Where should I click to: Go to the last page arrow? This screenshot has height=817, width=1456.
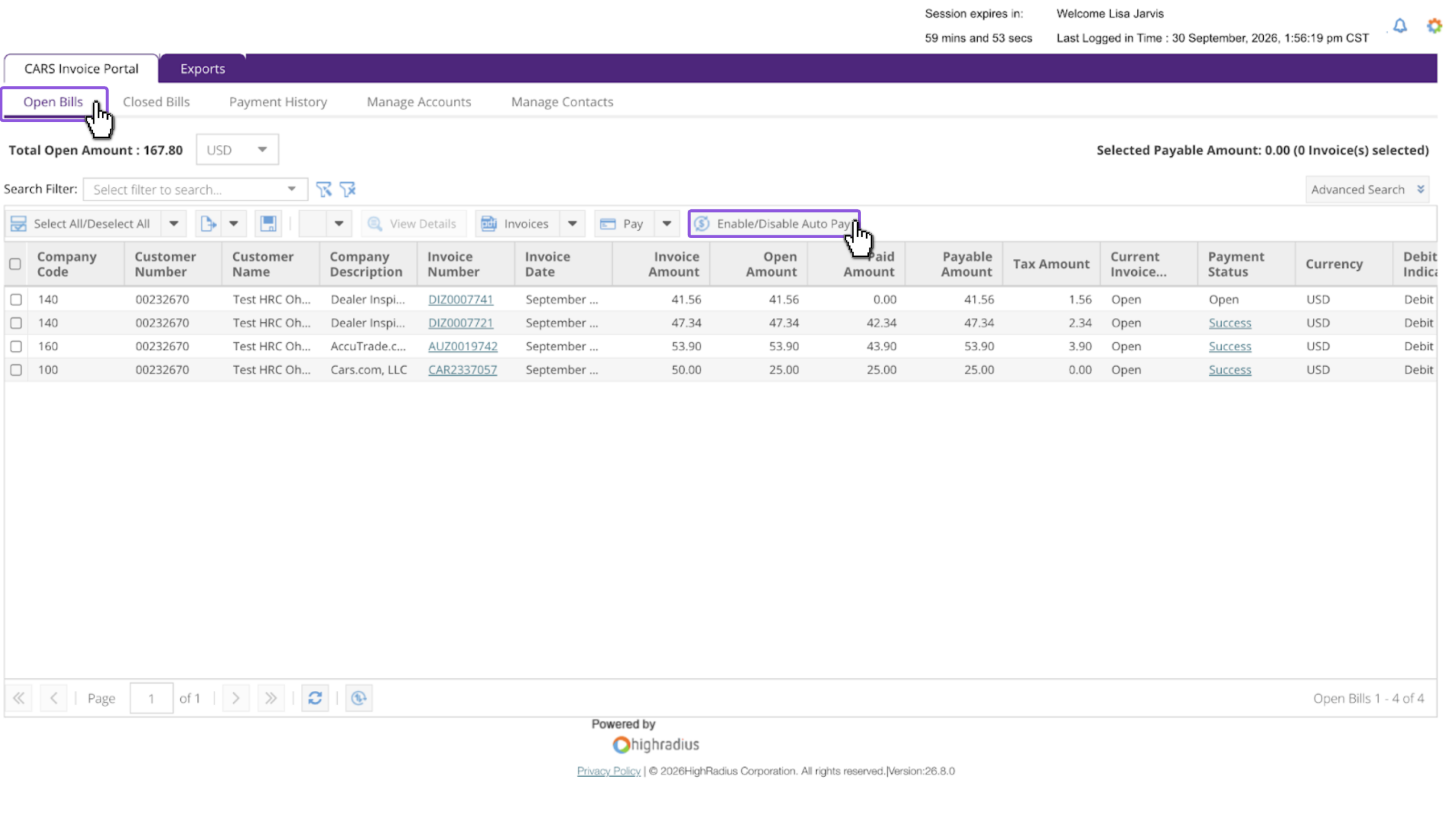[271, 698]
